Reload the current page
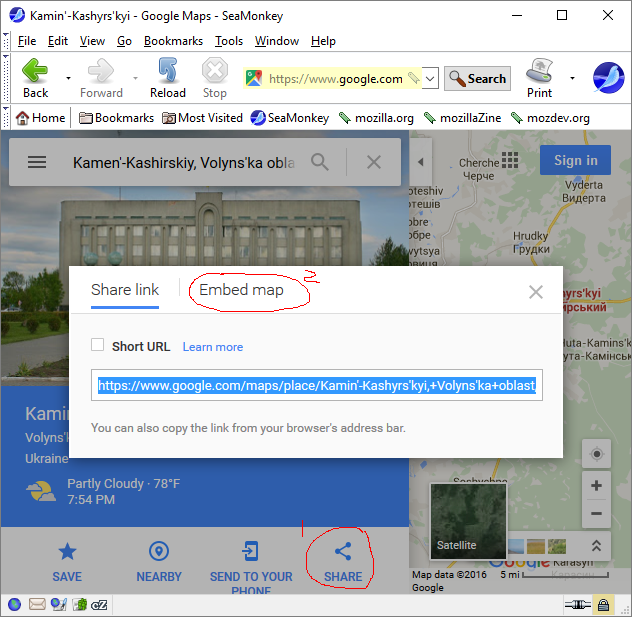632x617 pixels. [168, 78]
